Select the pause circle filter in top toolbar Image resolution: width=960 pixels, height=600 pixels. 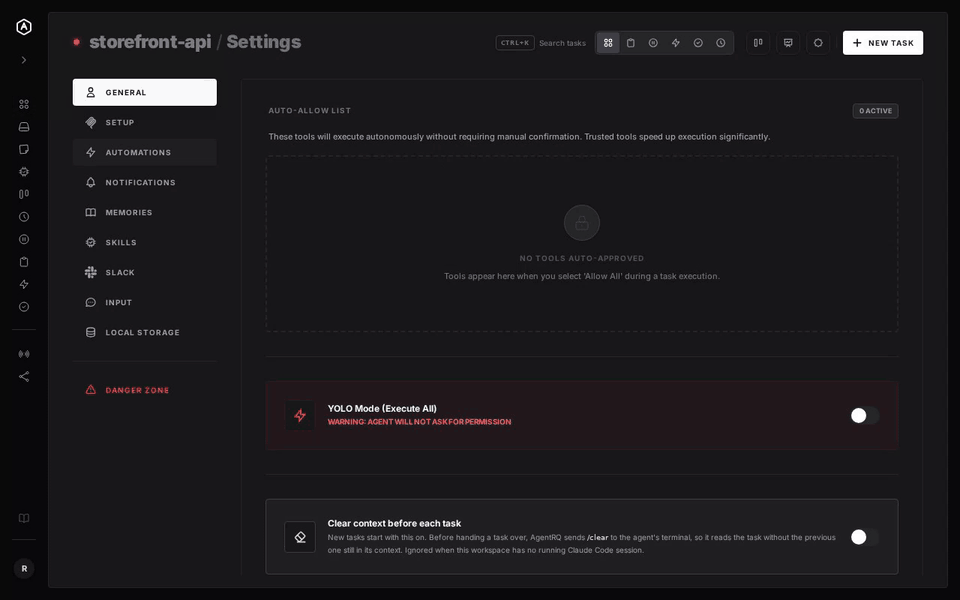tap(653, 43)
